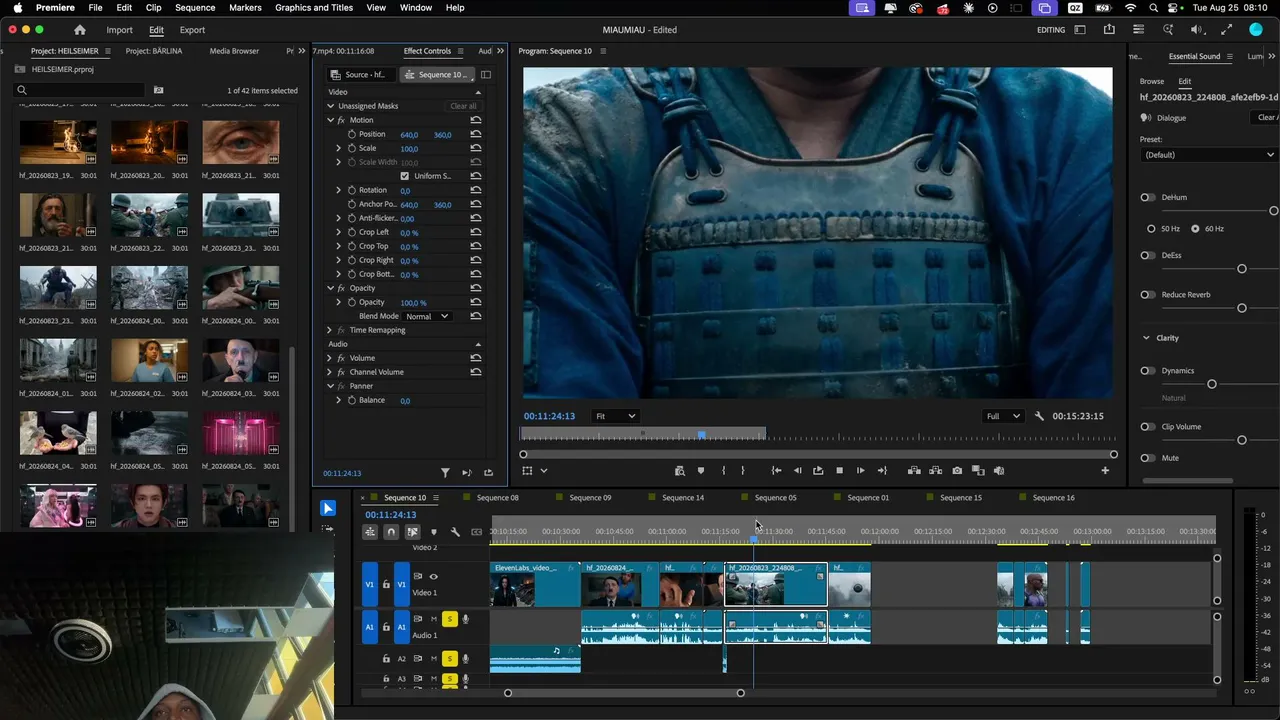
Task: Open the filter properties funnel icon
Action: (446, 473)
